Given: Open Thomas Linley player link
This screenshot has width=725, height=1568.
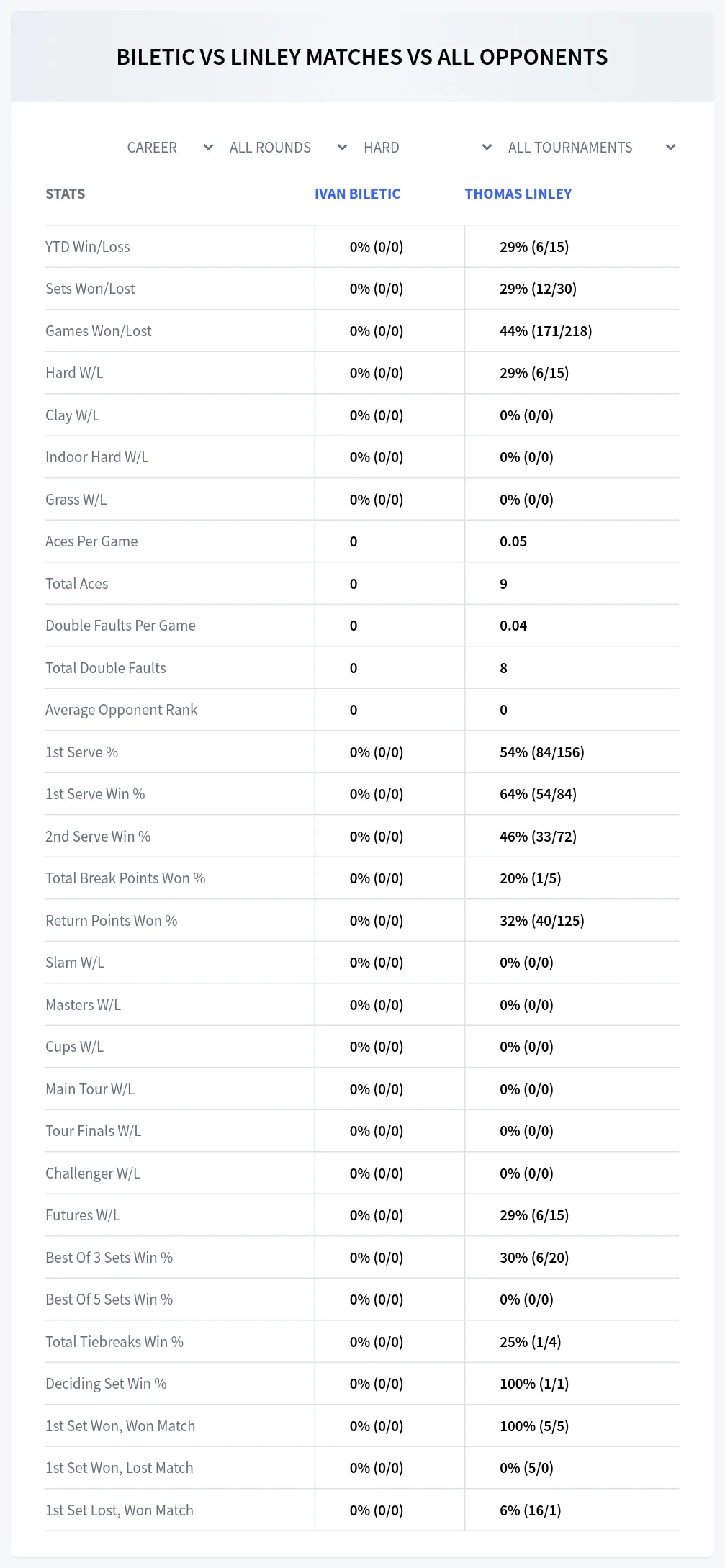Looking at the screenshot, I should 518,194.
